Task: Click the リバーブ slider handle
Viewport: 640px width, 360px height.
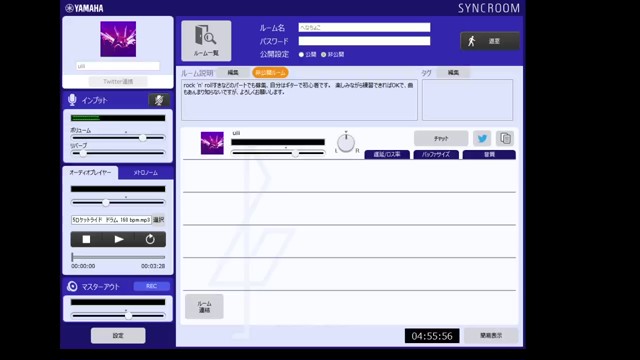Action: pos(83,153)
